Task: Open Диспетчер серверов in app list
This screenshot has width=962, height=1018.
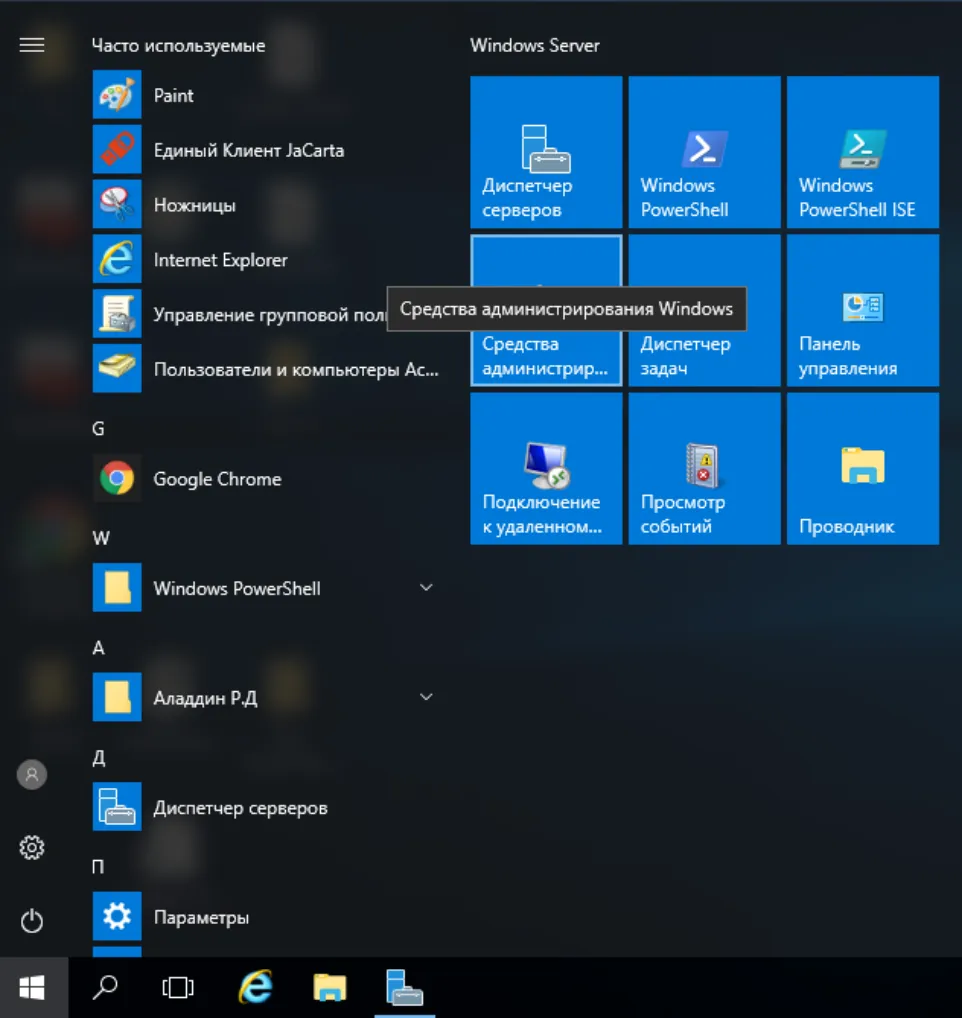Action: [266, 808]
